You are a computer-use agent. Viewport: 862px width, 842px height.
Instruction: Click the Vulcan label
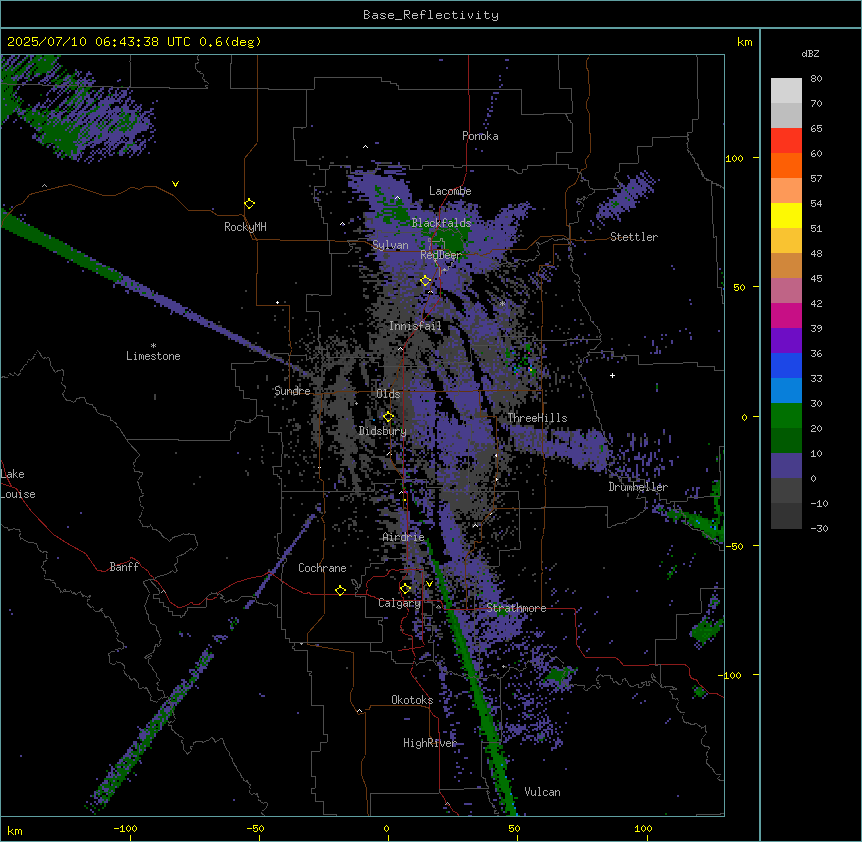click(543, 792)
